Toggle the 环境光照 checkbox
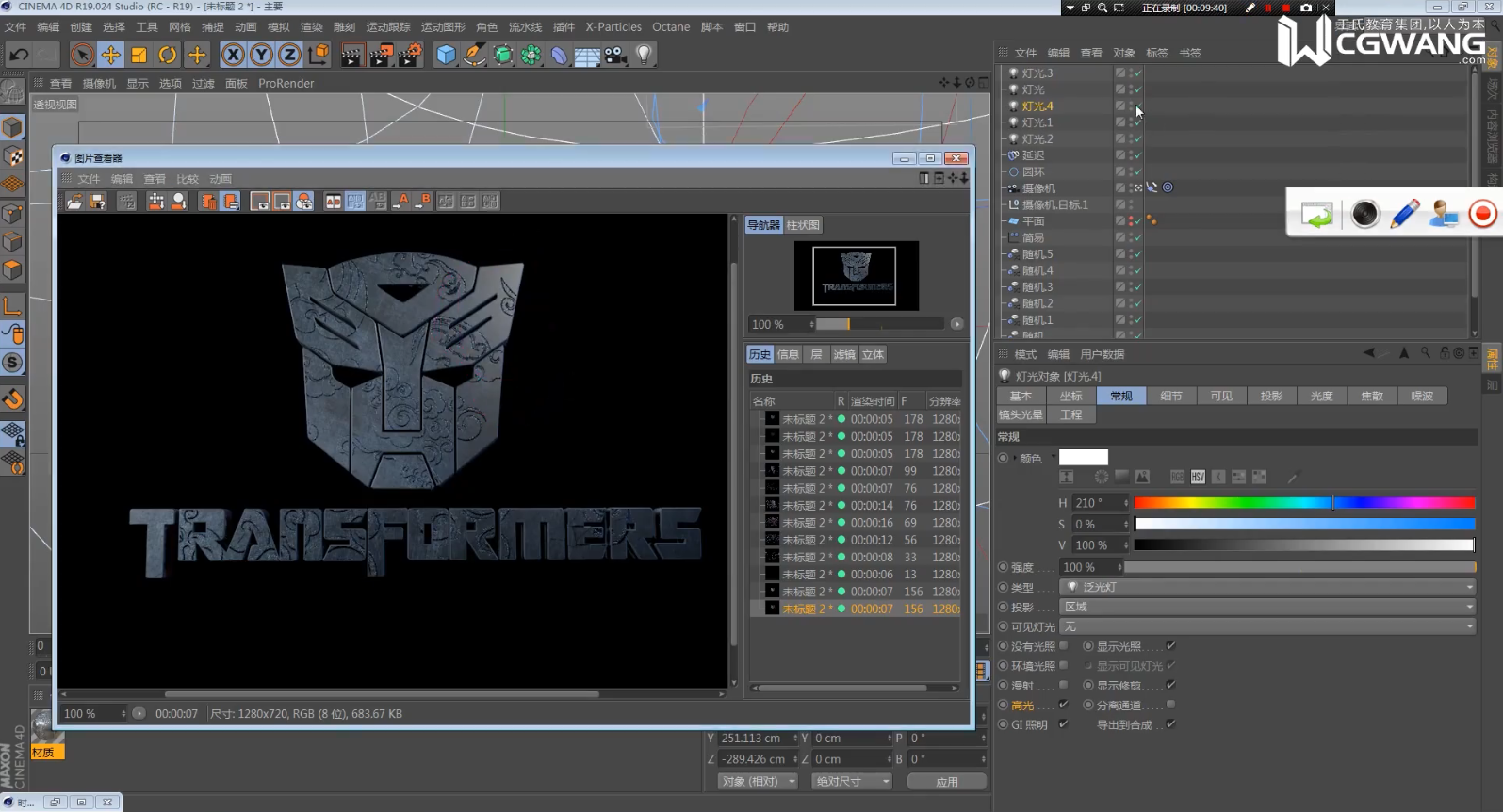The height and width of the screenshot is (812, 1503). tap(1064, 666)
